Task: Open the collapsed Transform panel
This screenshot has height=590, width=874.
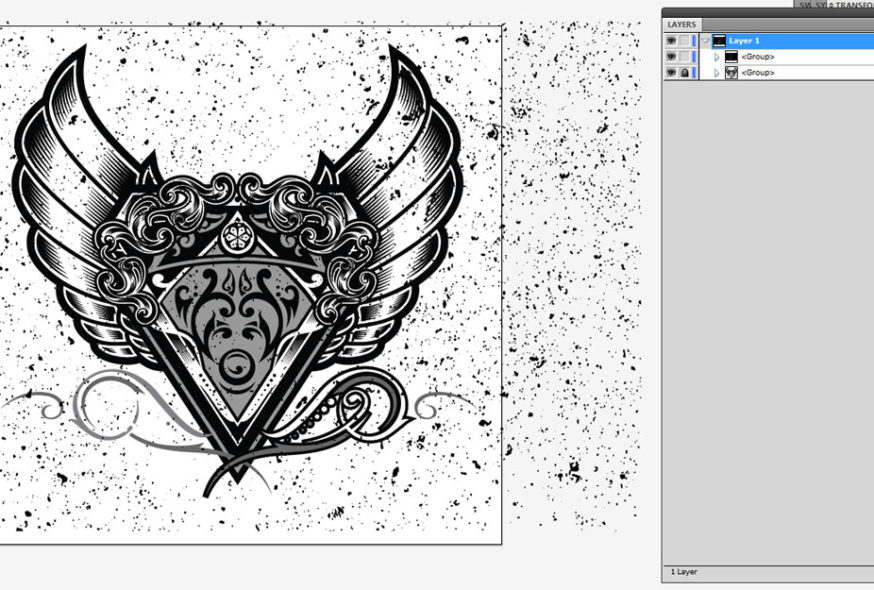Action: click(x=848, y=4)
